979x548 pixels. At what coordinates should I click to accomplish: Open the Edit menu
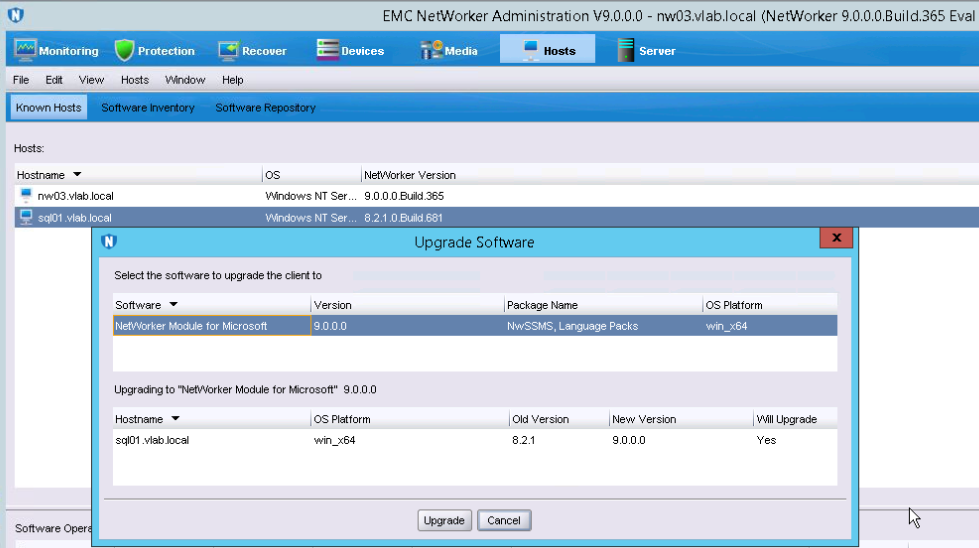(x=54, y=80)
